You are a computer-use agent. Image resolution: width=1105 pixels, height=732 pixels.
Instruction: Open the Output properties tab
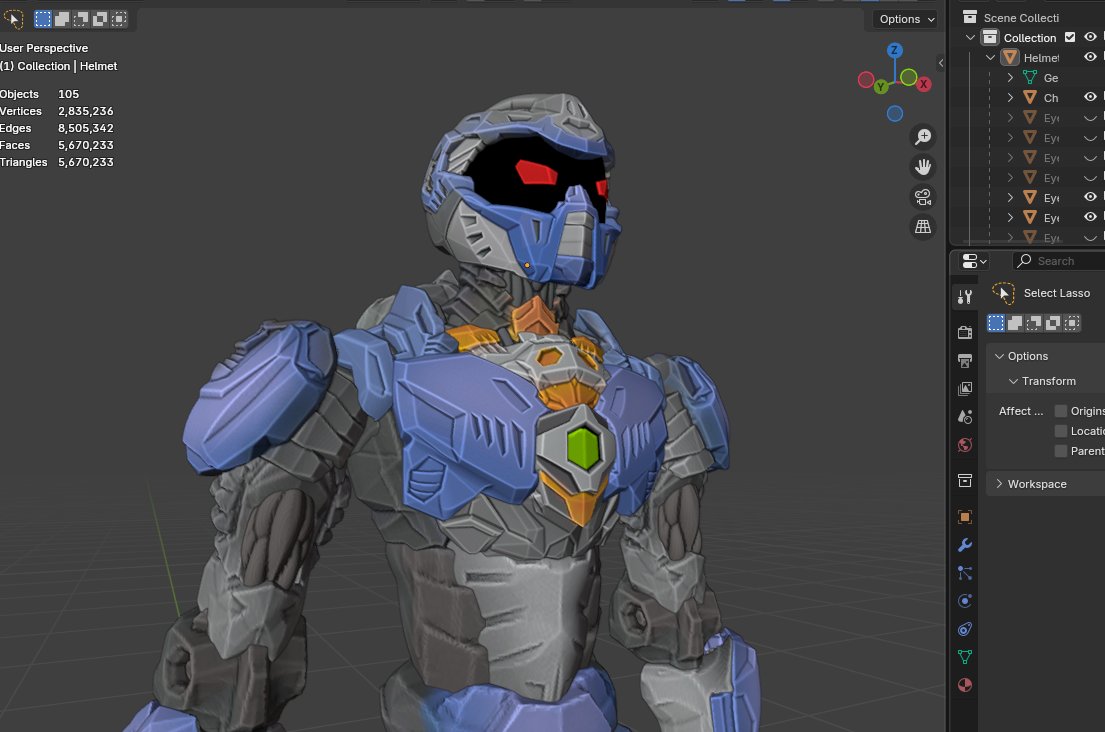[x=965, y=361]
